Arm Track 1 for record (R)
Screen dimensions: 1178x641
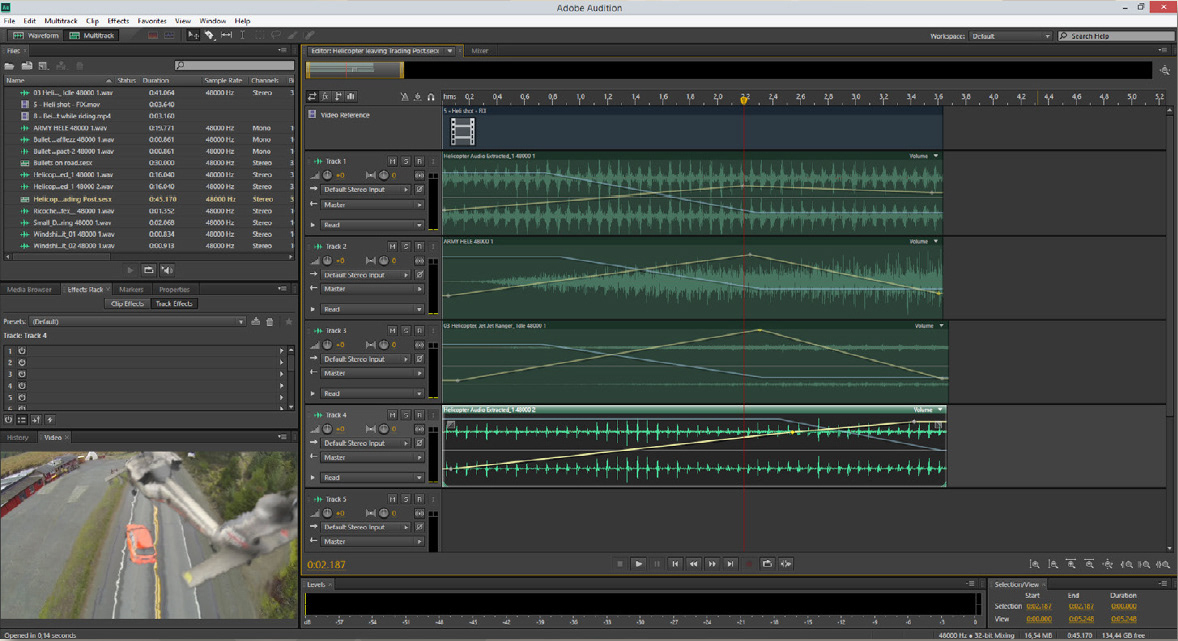tap(419, 162)
